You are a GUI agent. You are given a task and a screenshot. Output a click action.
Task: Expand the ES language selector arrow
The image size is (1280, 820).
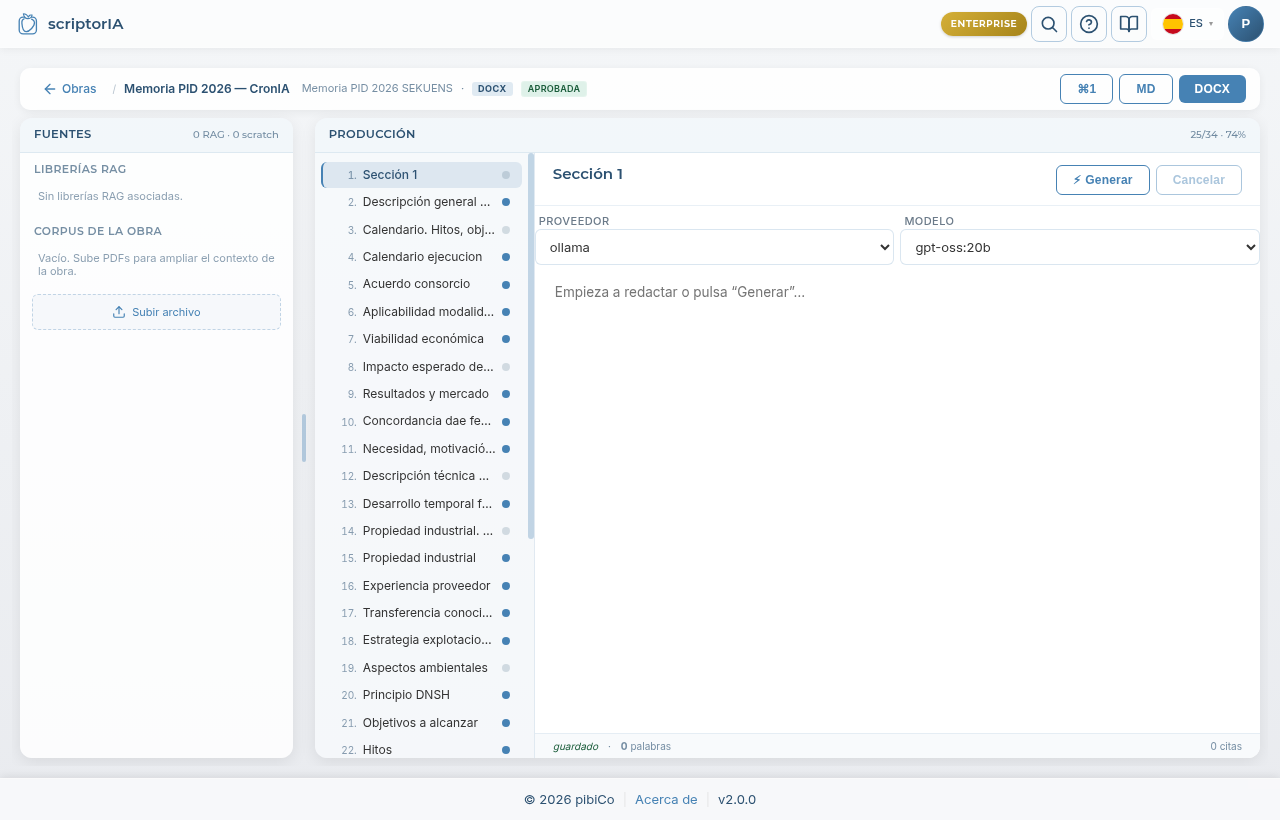tap(1211, 24)
